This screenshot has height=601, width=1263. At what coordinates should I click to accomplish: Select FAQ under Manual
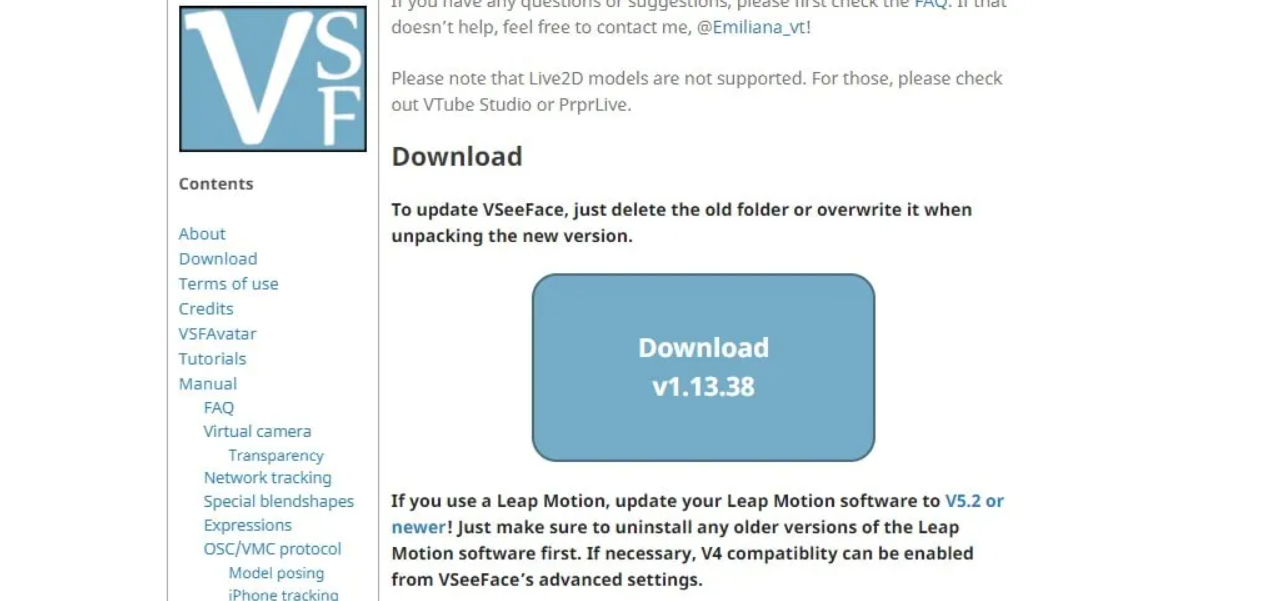click(219, 408)
